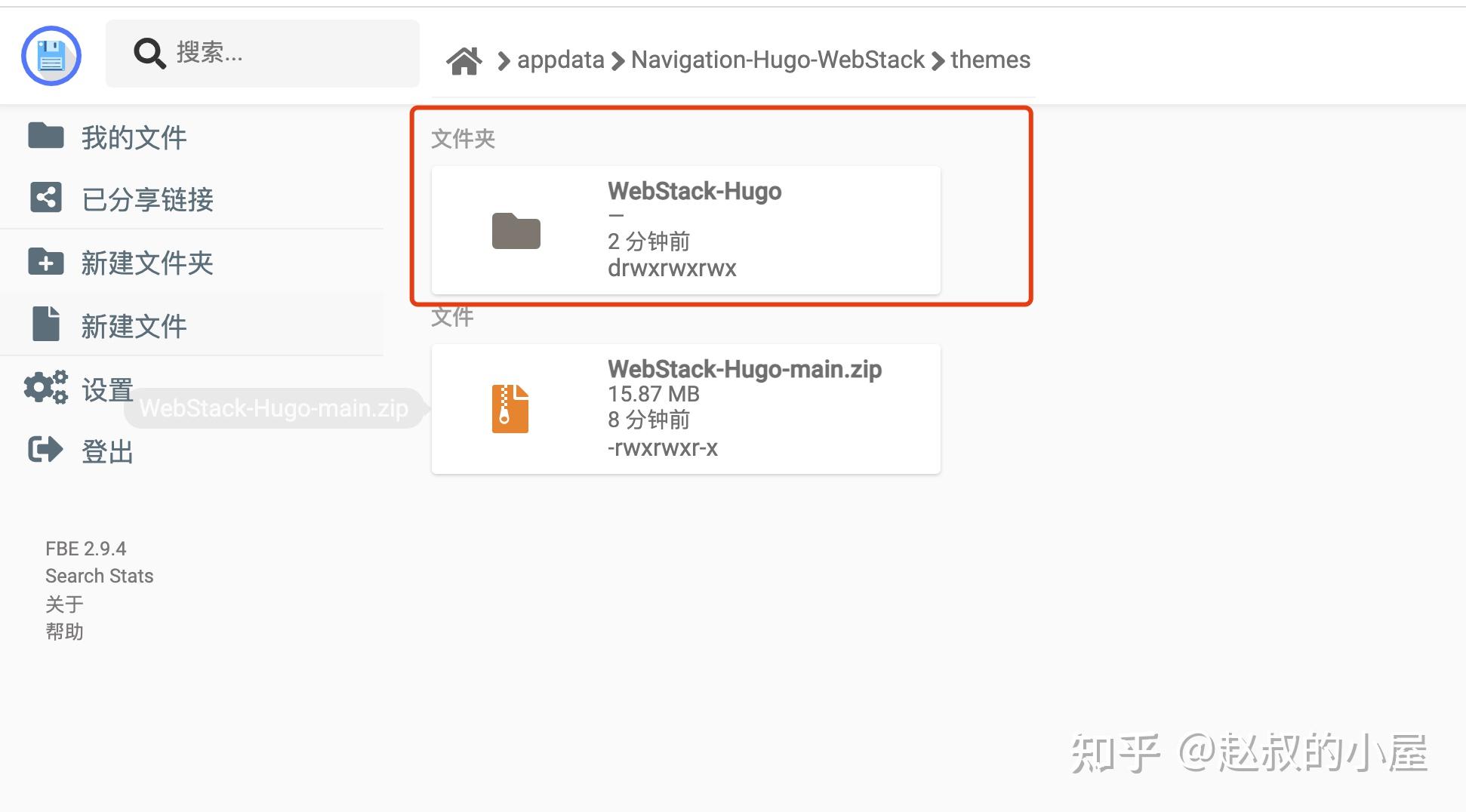This screenshot has height=812, width=1466.
Task: Navigate to appdata via the breadcrumb
Action: pos(560,60)
